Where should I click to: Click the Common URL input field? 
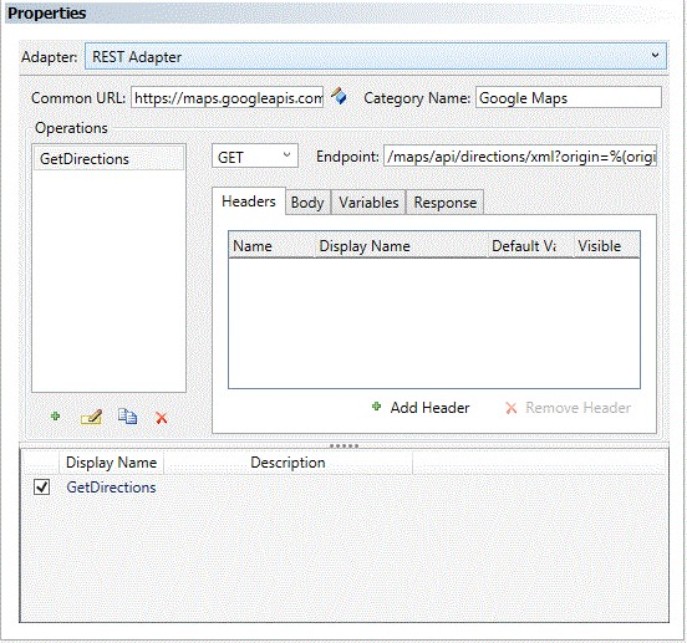click(x=227, y=98)
